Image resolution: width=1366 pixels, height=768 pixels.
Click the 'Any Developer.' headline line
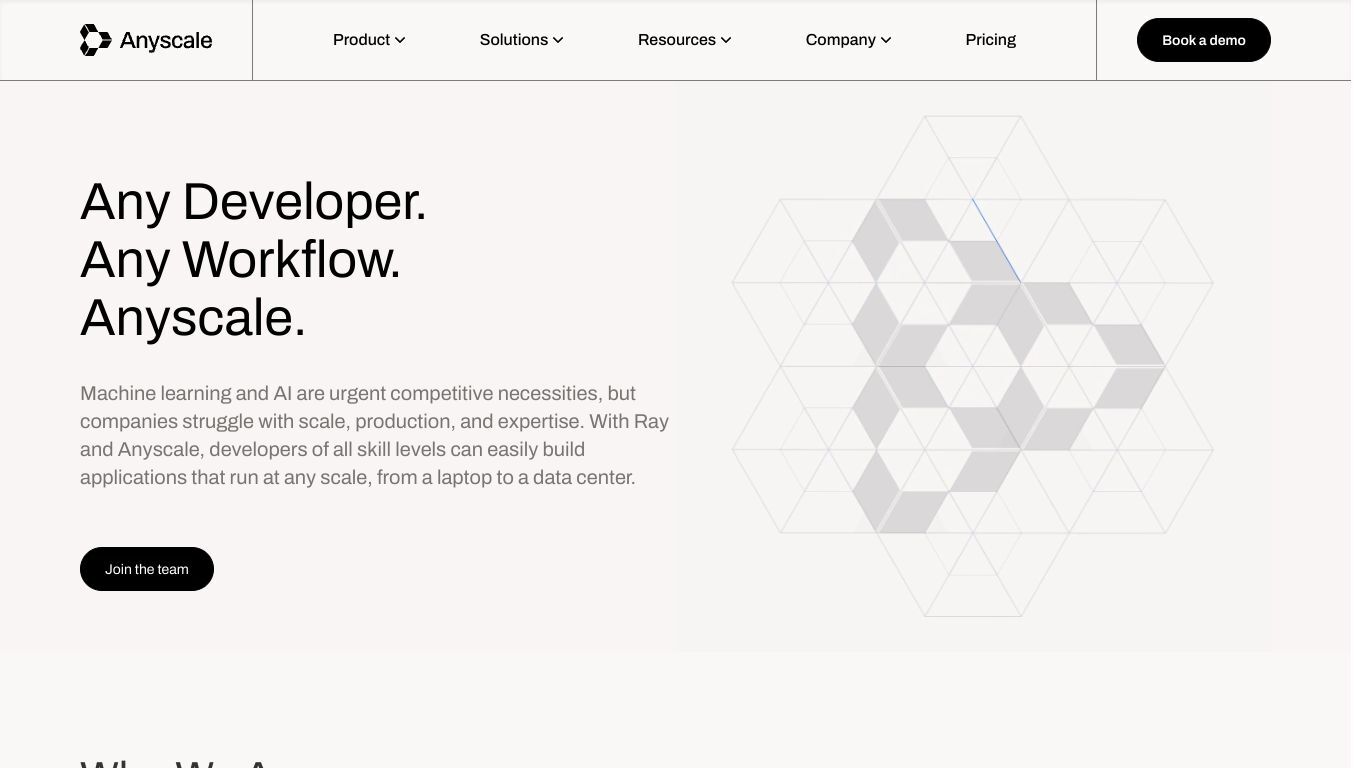click(x=253, y=202)
